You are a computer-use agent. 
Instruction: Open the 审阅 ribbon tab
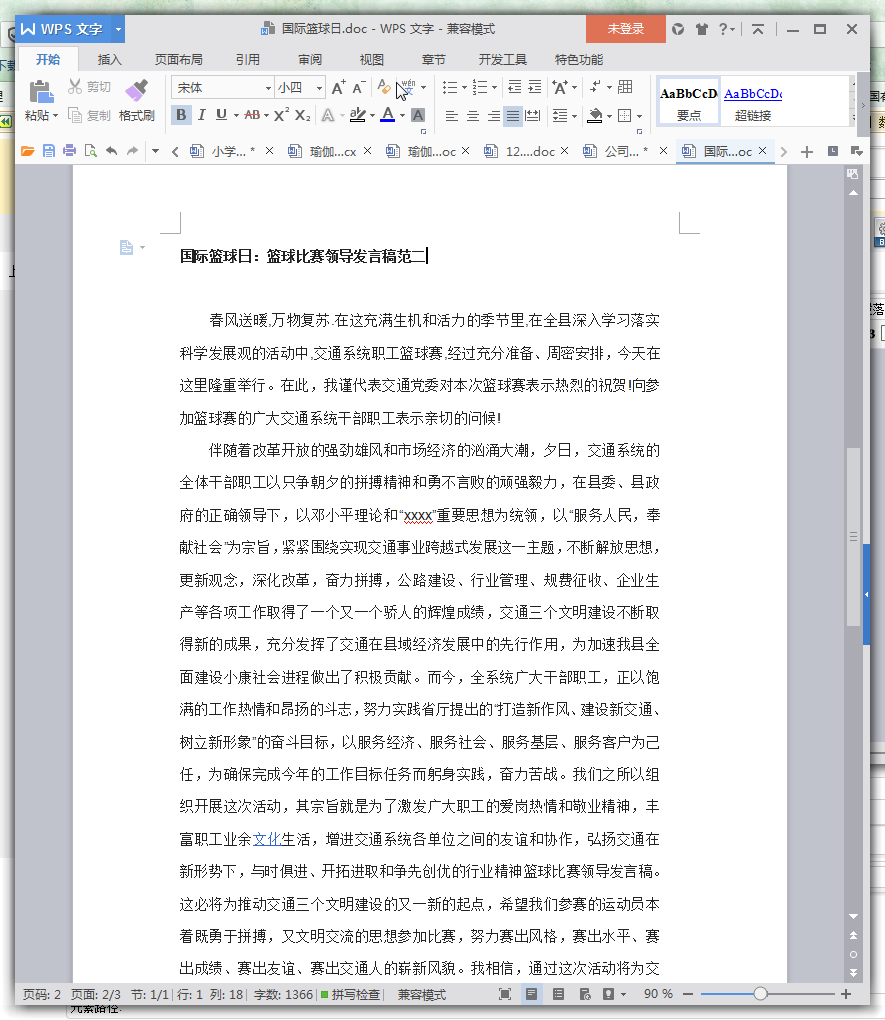pos(310,60)
